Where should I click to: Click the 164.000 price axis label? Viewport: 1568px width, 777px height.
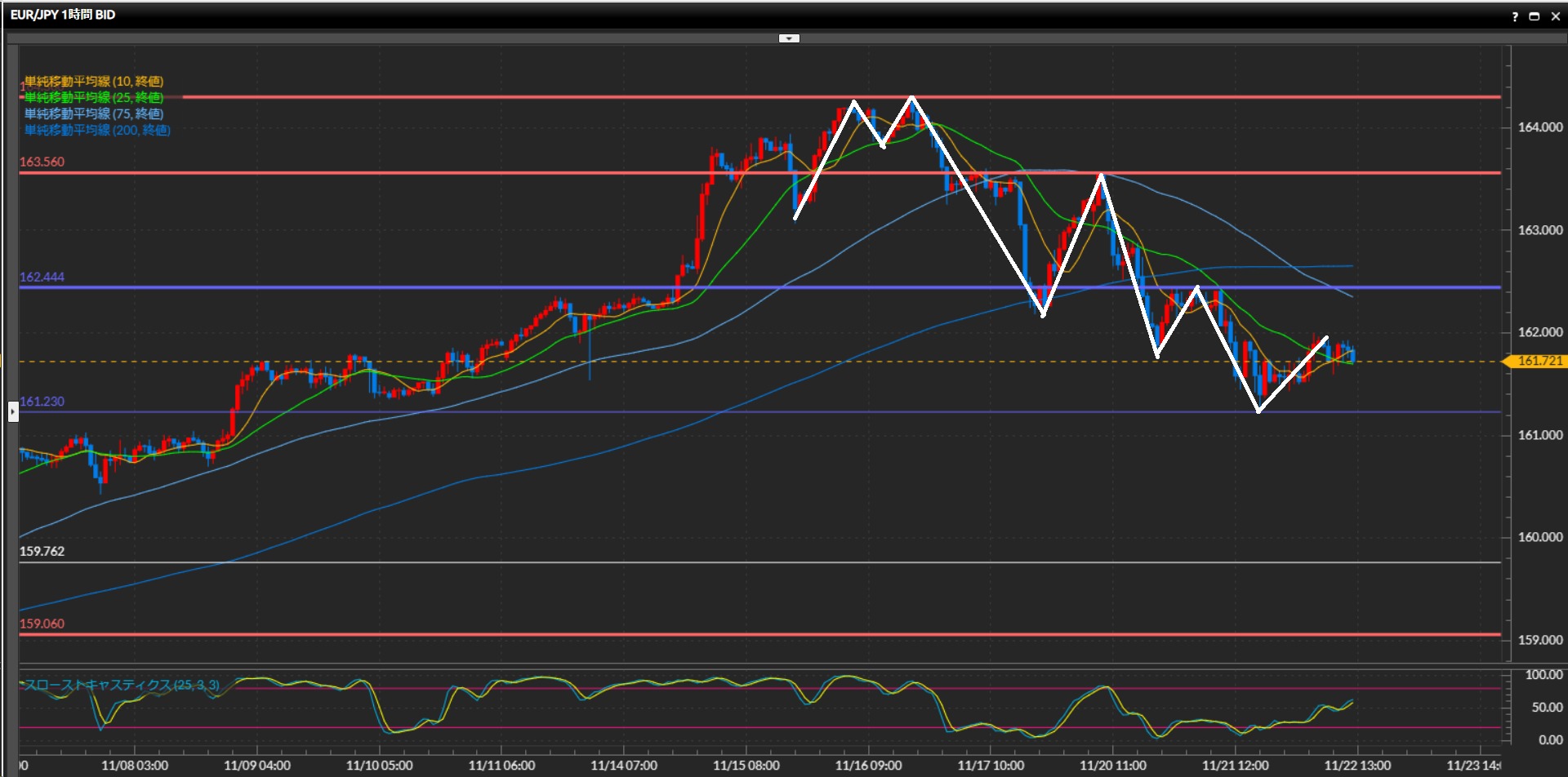tap(1539, 127)
